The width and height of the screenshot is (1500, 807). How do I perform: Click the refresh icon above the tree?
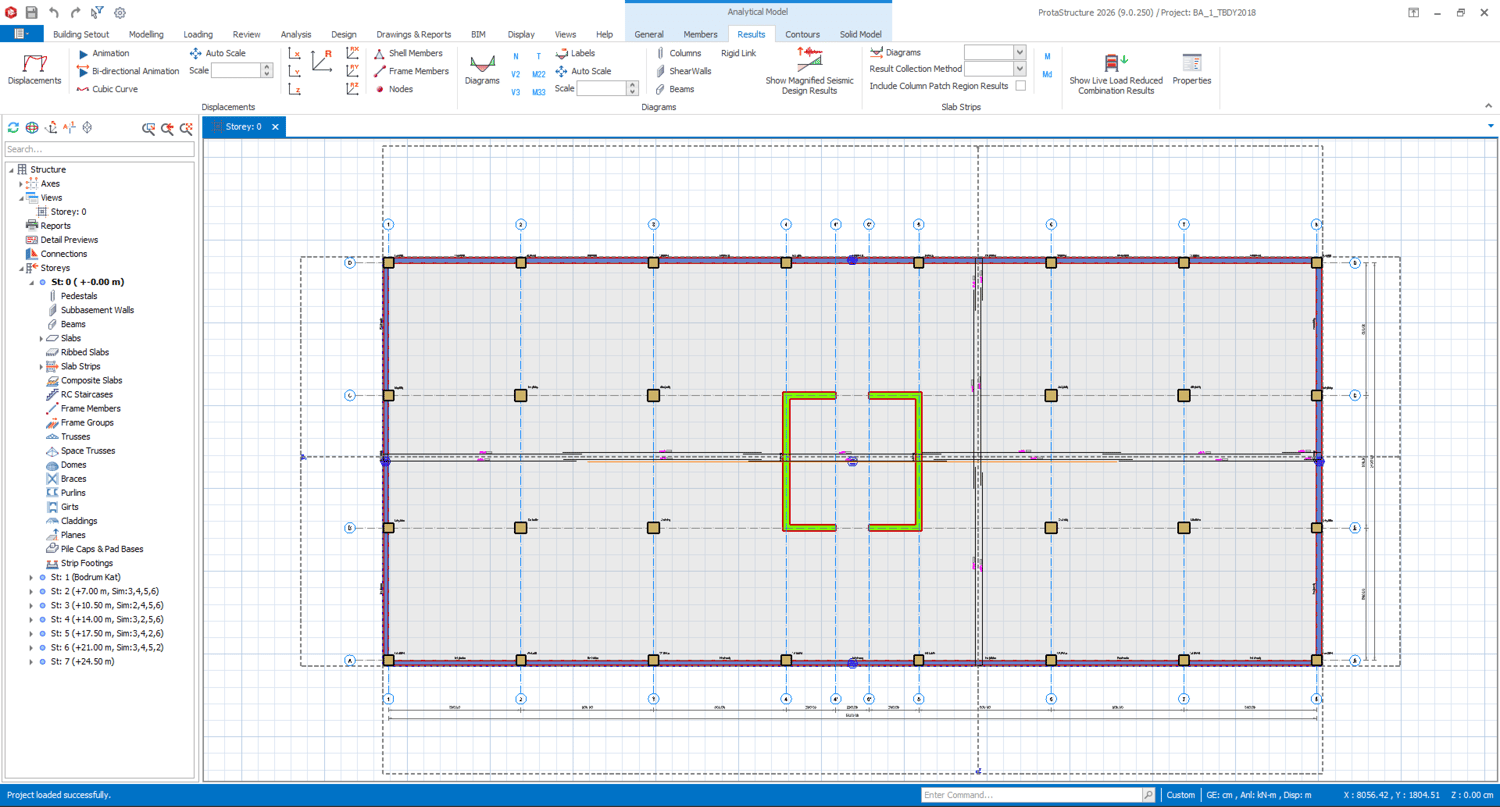(x=13, y=128)
